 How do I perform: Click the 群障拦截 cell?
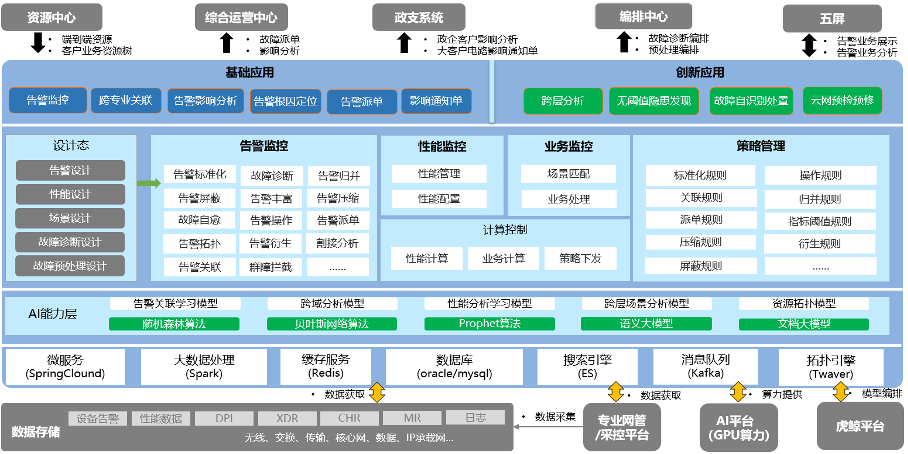click(x=272, y=266)
